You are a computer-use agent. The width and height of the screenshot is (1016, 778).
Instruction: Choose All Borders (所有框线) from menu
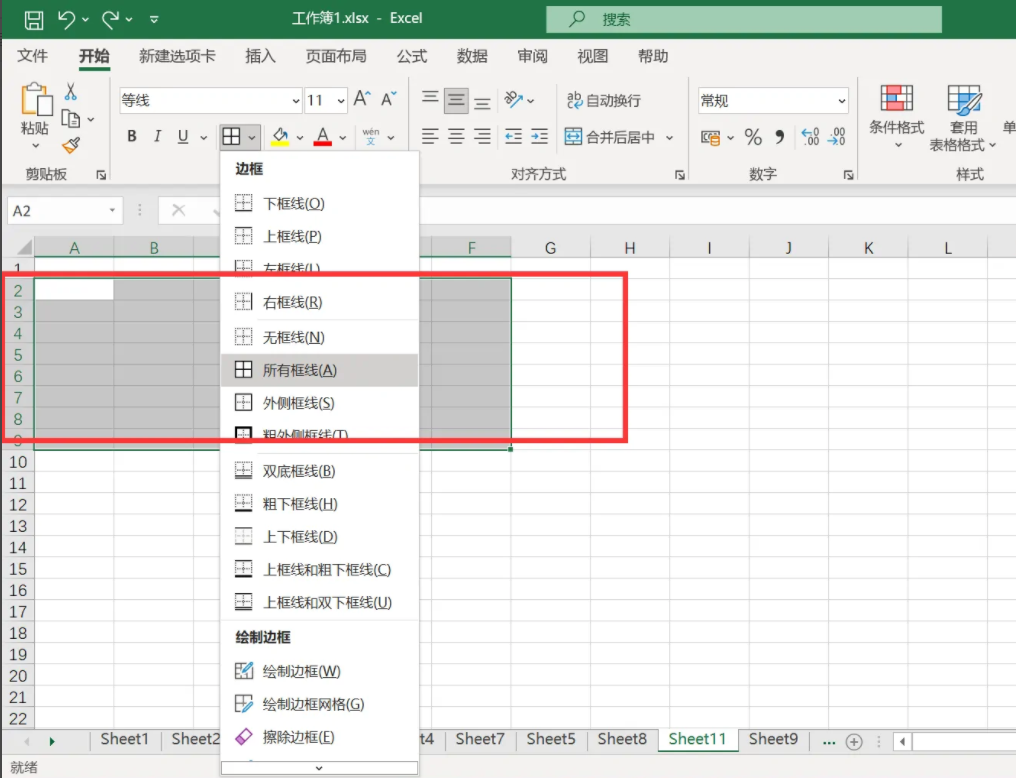[300, 370]
